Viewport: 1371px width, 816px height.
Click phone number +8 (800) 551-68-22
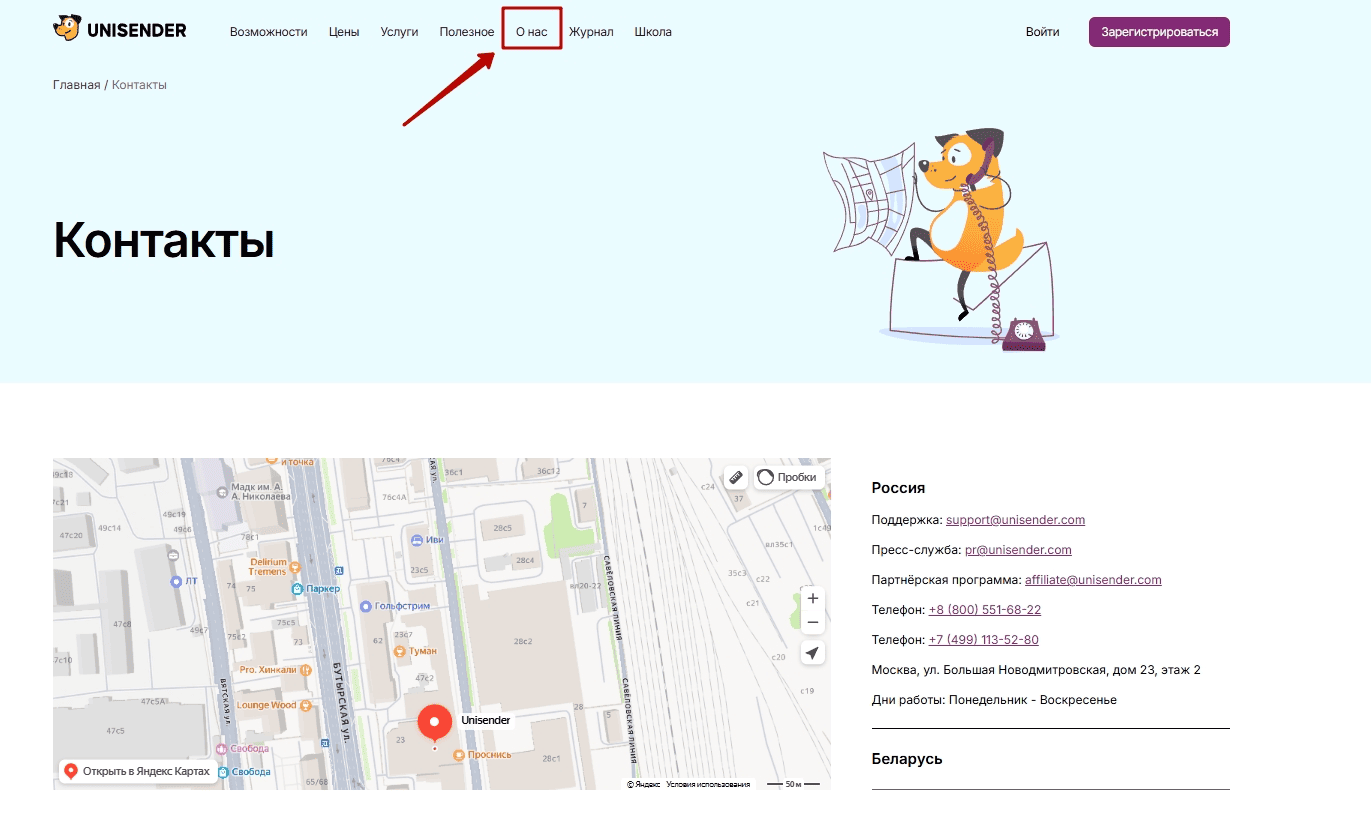[x=985, y=610]
